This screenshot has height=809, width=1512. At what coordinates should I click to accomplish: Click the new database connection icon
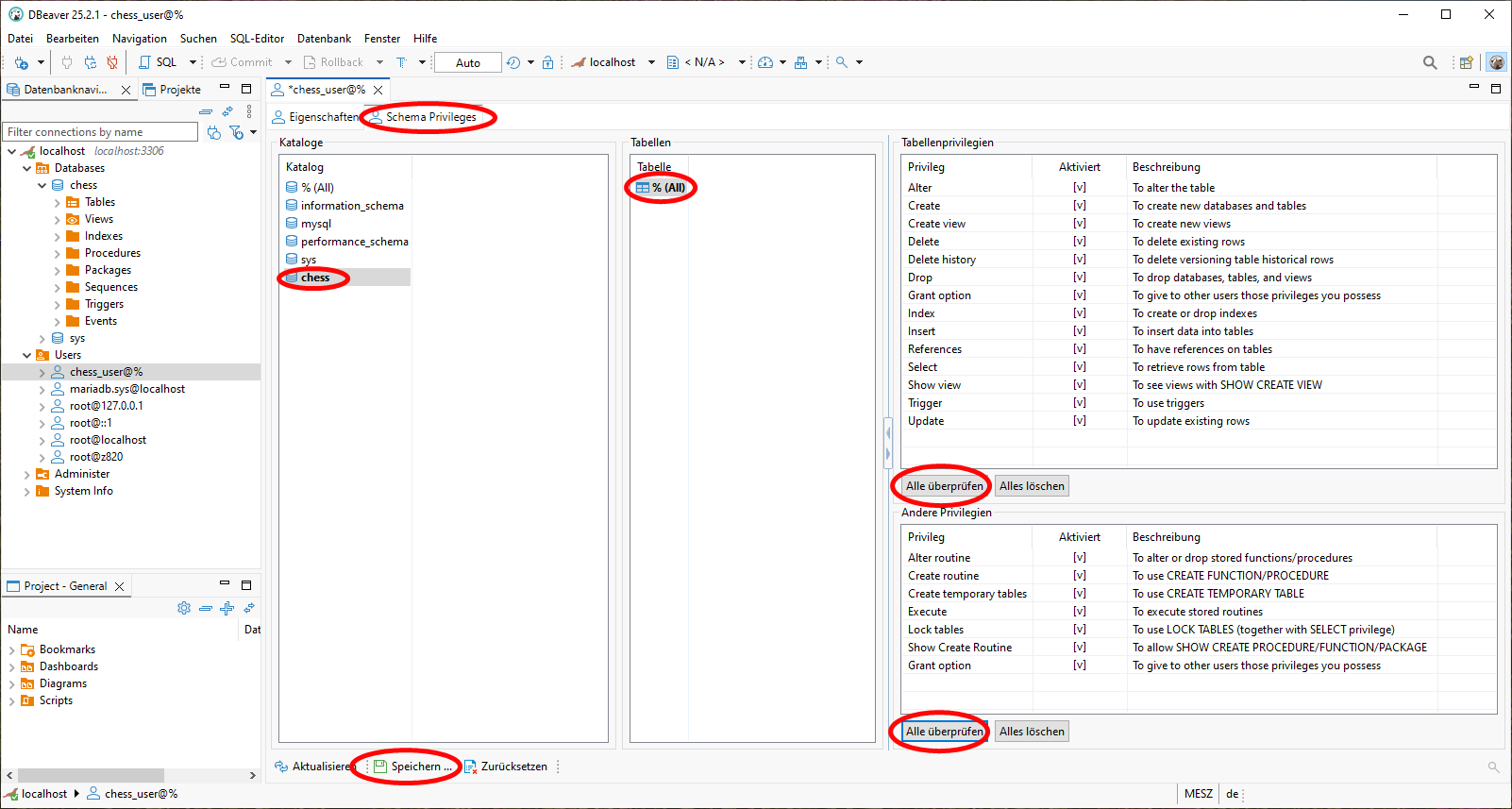point(21,62)
